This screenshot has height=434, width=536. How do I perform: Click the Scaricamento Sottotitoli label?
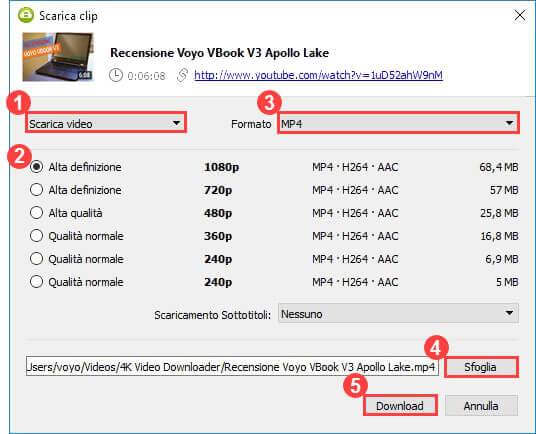pyautogui.click(x=212, y=314)
